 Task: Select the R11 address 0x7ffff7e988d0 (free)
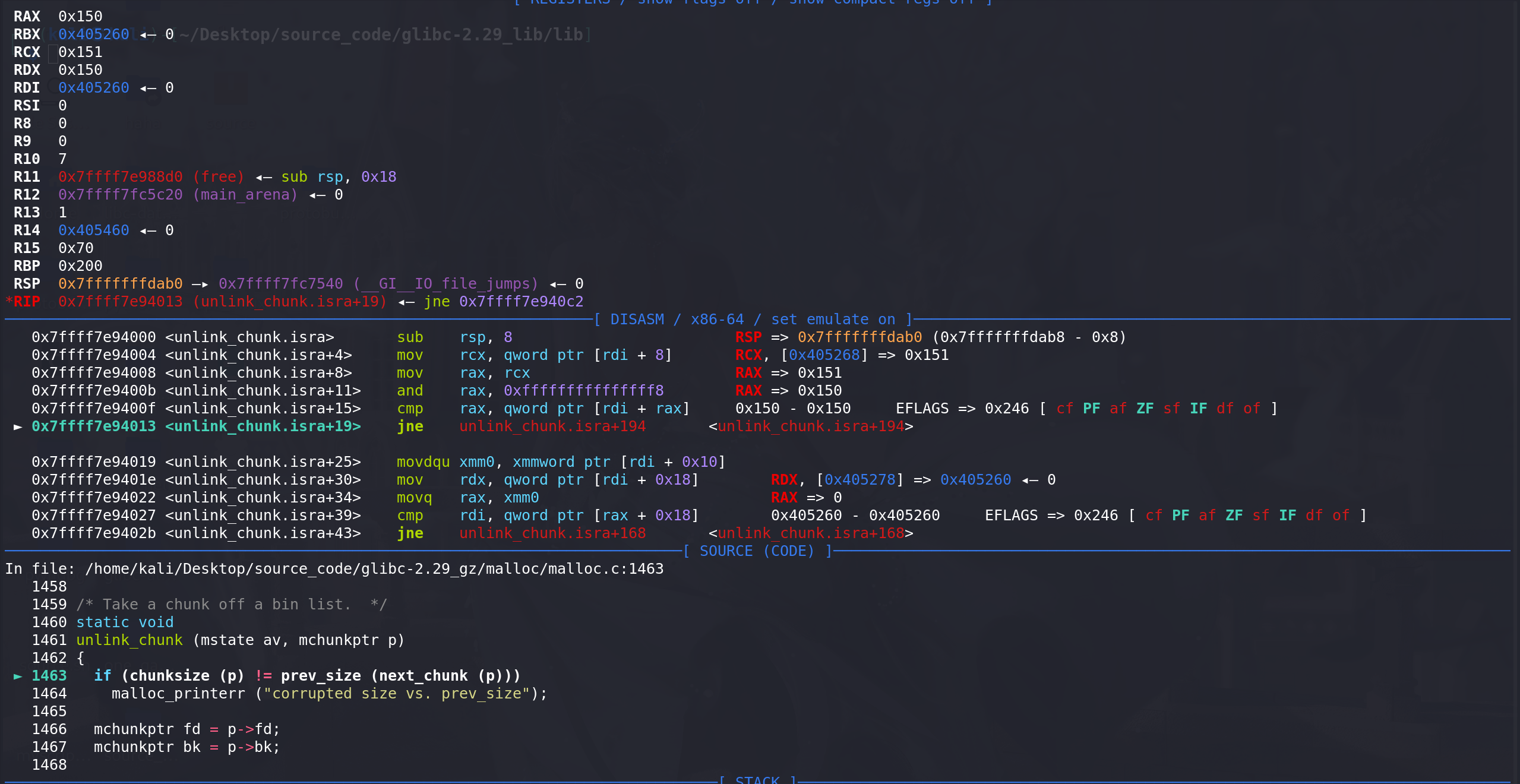(151, 177)
